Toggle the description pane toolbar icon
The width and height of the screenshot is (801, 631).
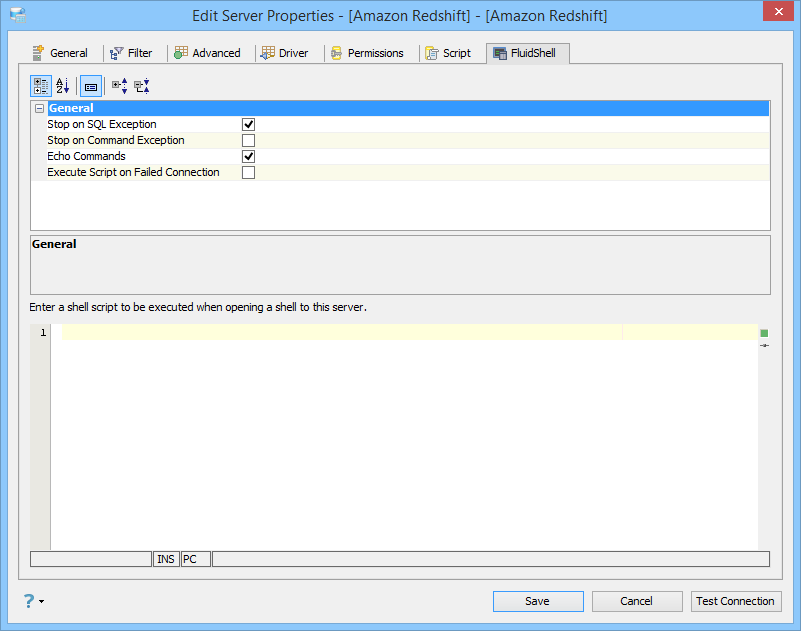91,86
